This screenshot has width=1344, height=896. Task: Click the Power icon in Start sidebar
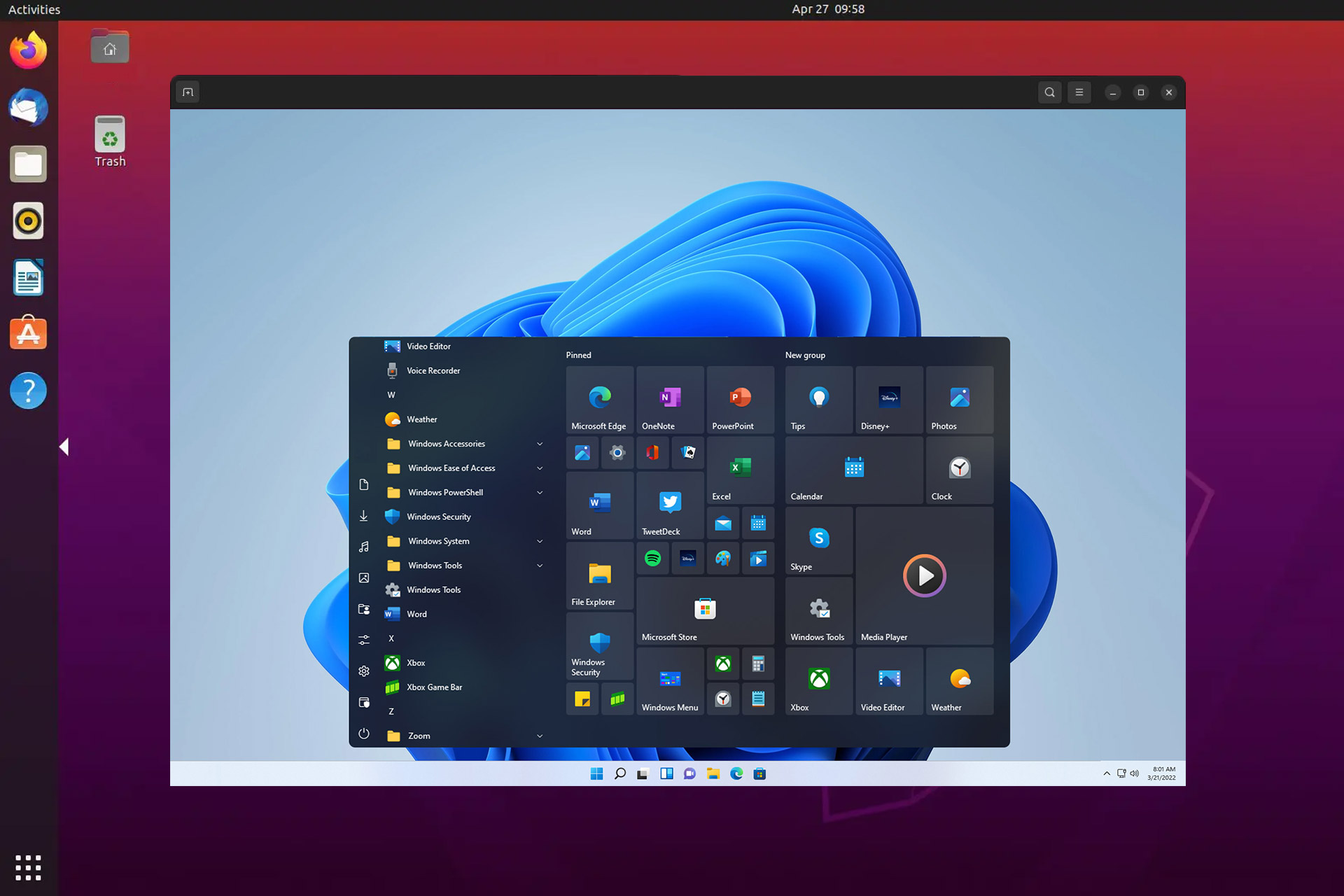[x=364, y=734]
